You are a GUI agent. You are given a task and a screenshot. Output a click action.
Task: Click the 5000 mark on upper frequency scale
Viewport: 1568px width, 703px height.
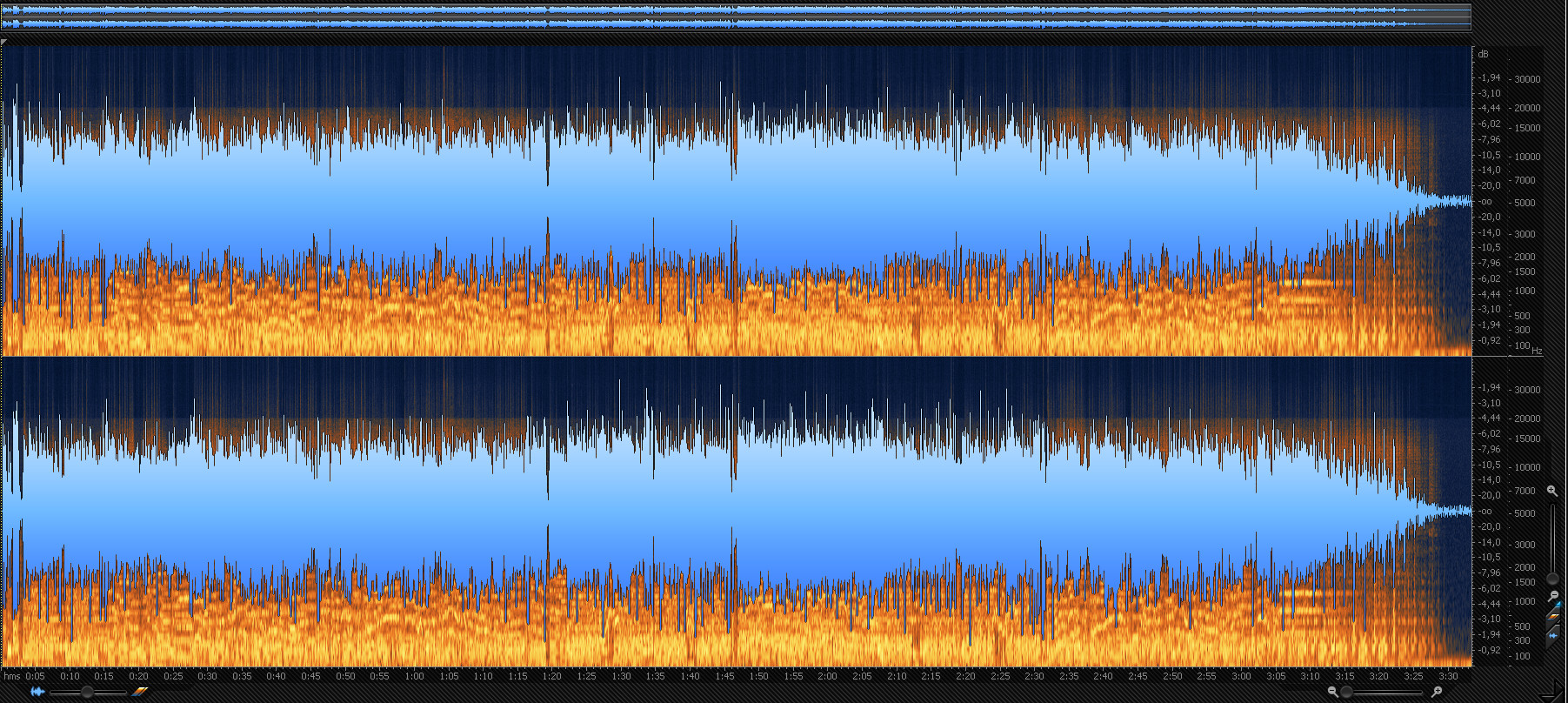pyautogui.click(x=1525, y=203)
